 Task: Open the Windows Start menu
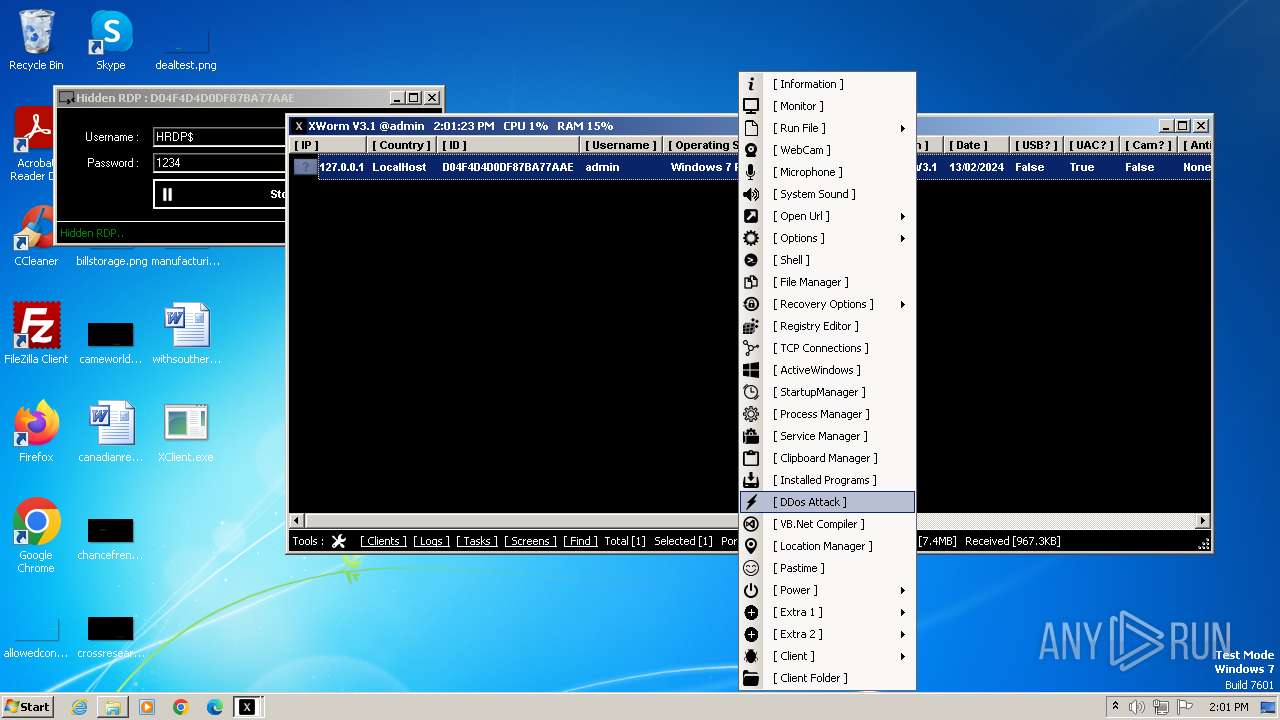tap(27, 706)
